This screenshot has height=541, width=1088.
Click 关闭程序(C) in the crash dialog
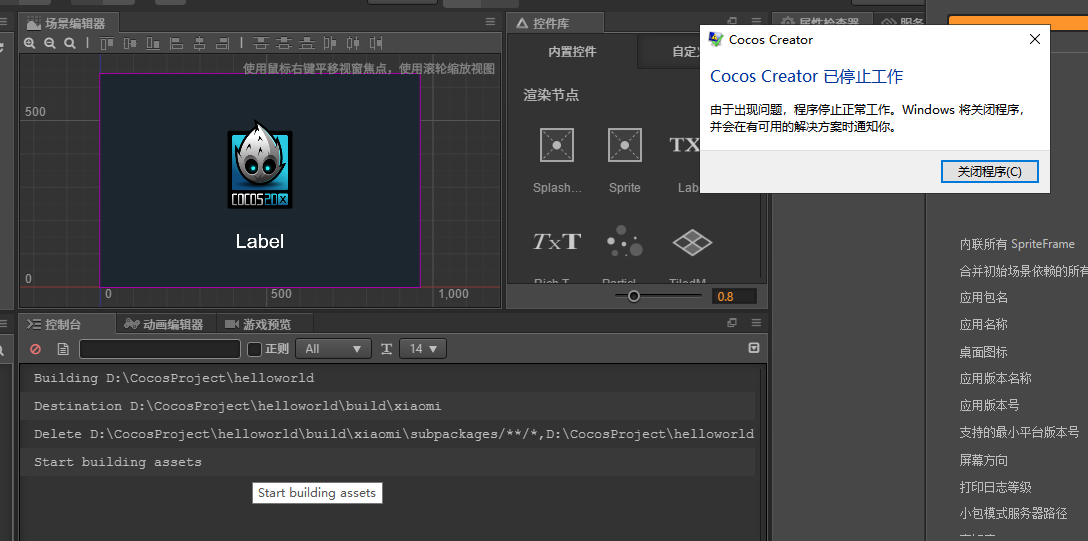coord(989,171)
